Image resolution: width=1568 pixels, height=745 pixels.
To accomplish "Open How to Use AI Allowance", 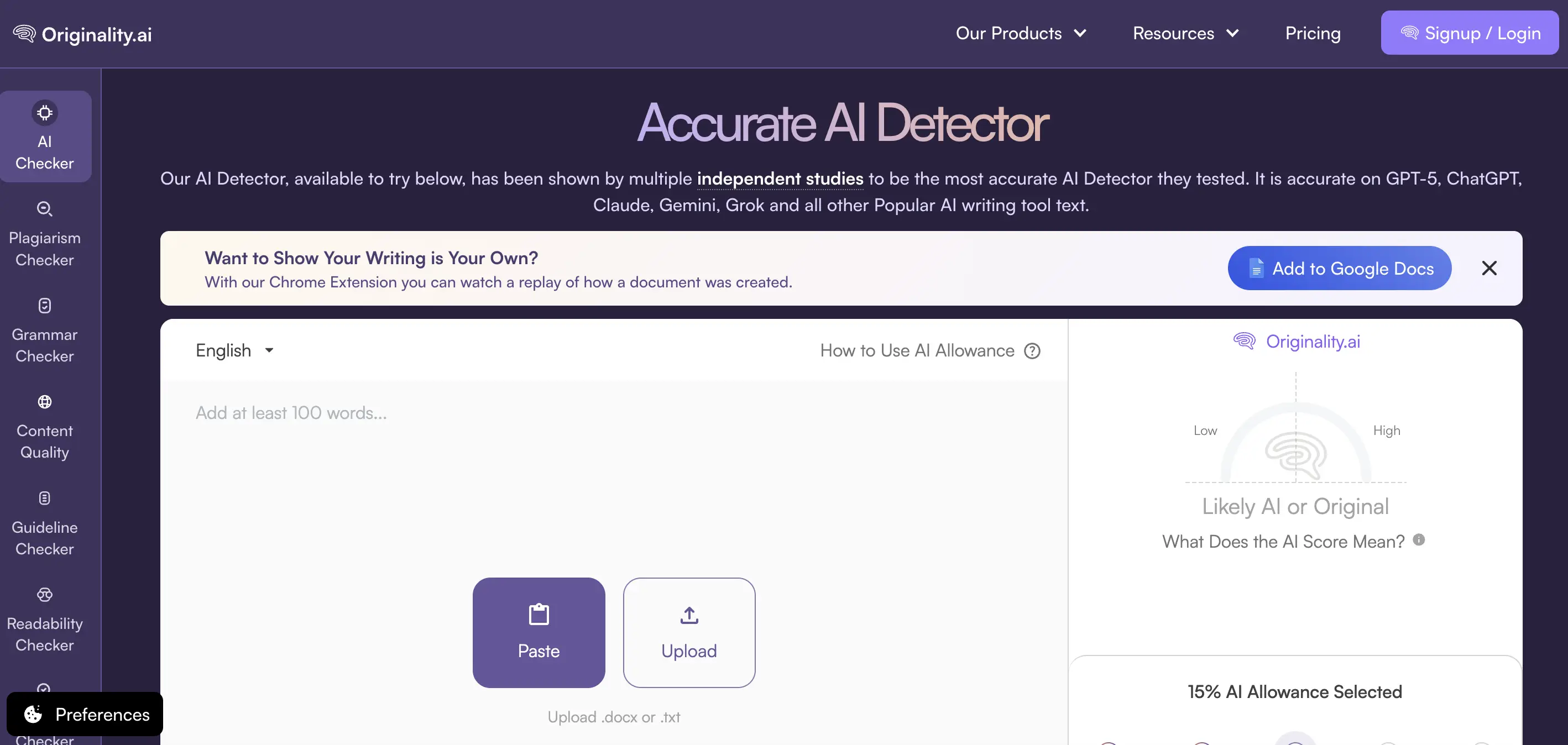I will pos(917,350).
